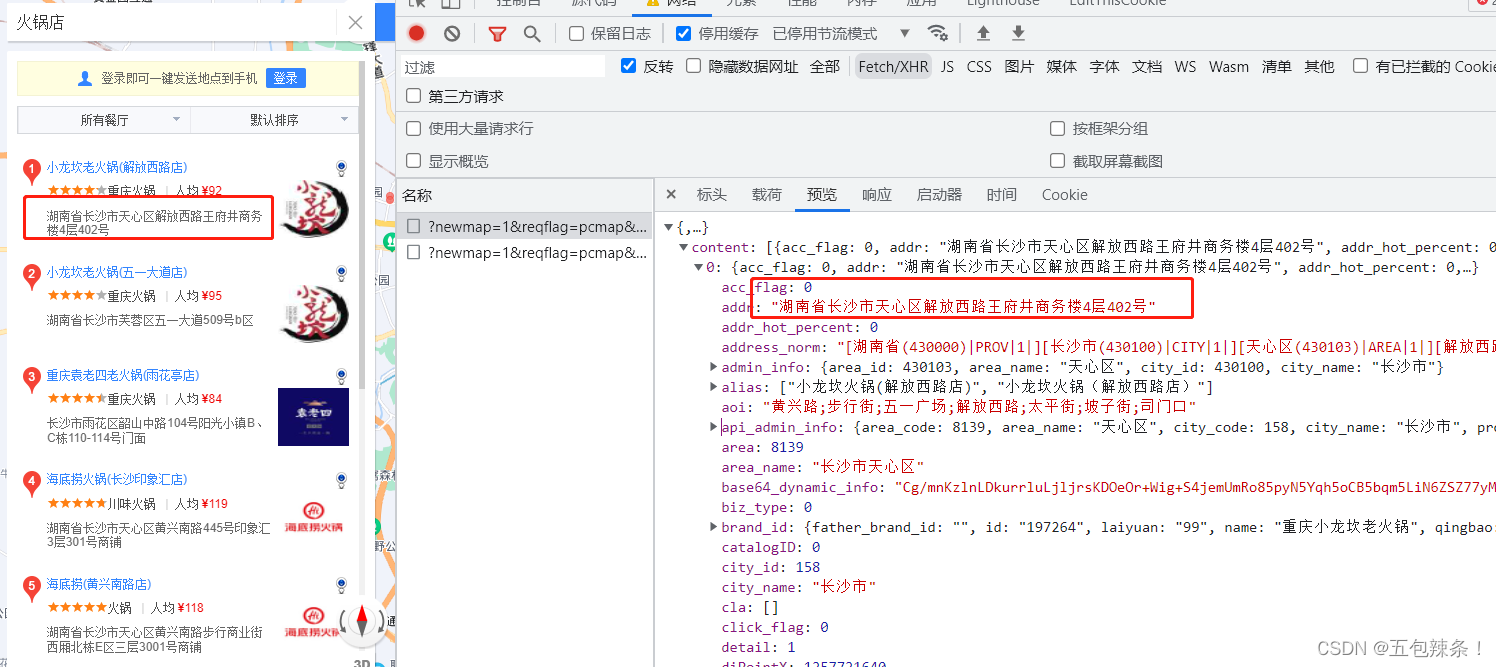The height and width of the screenshot is (667, 1496).
Task: Click red marker number 1
Action: tap(31, 171)
